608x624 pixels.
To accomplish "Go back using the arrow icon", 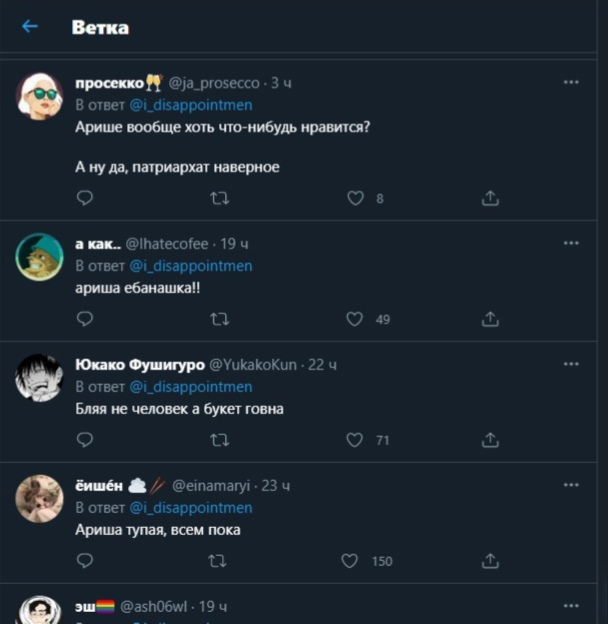I will [x=30, y=27].
